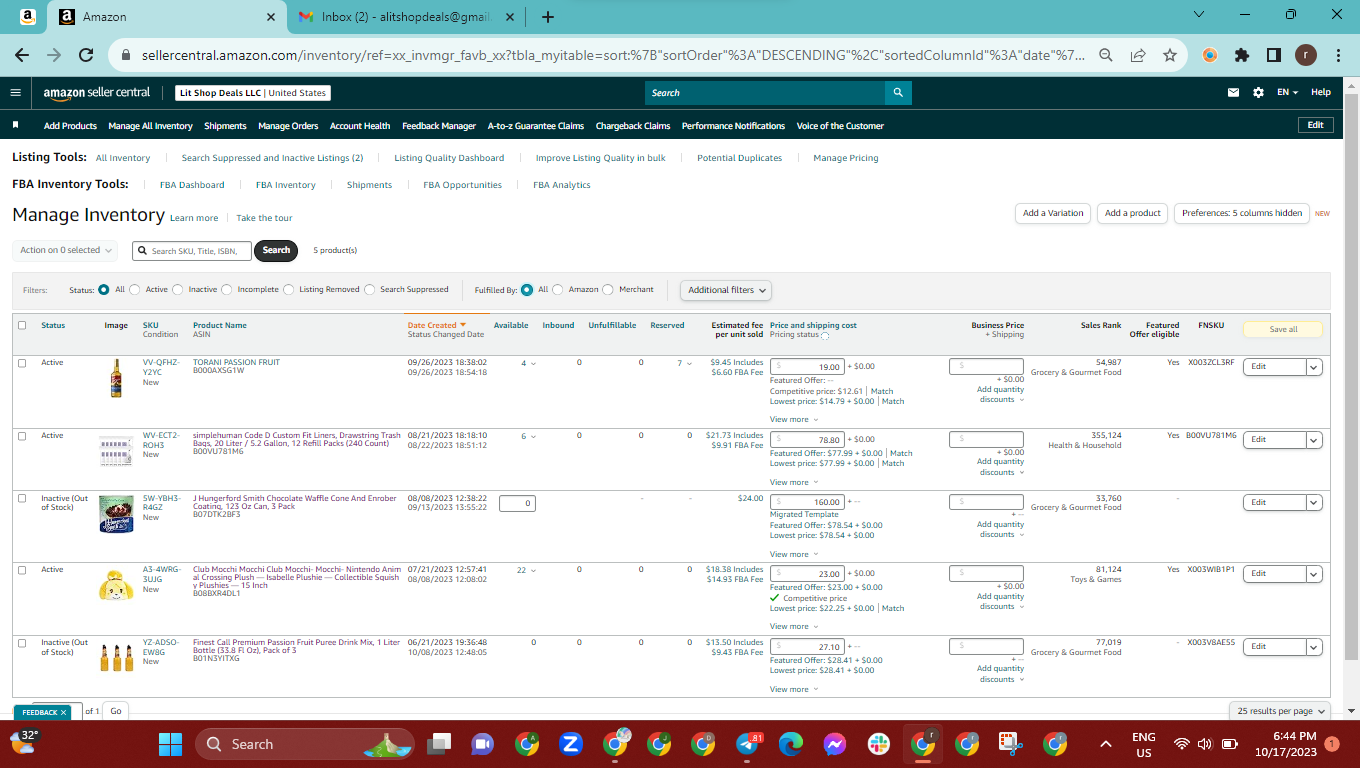The width and height of the screenshot is (1360, 768).
Task: Open the buyer messages envelope icon
Action: click(1234, 93)
